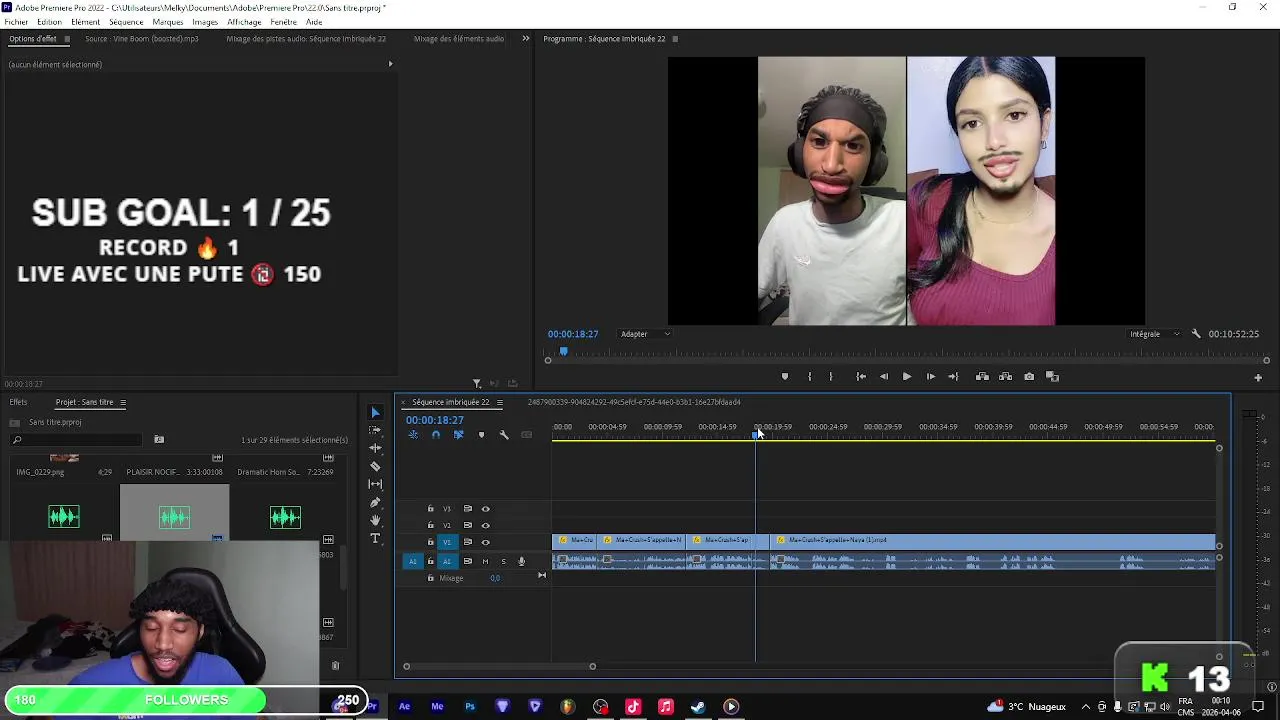
Task: Click the program monitor playhead marker
Action: point(563,351)
